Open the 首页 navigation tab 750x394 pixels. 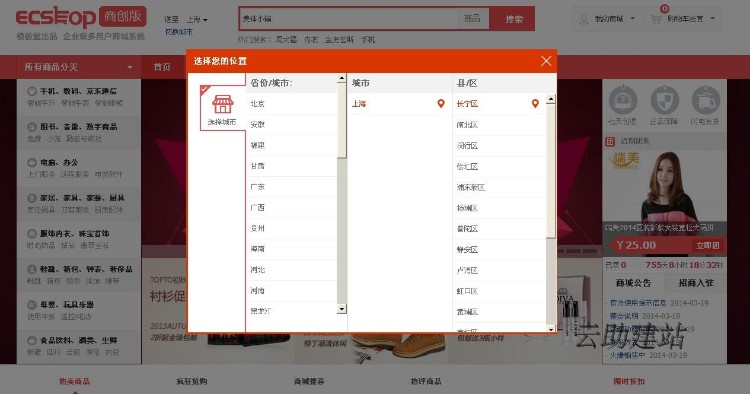[162, 67]
